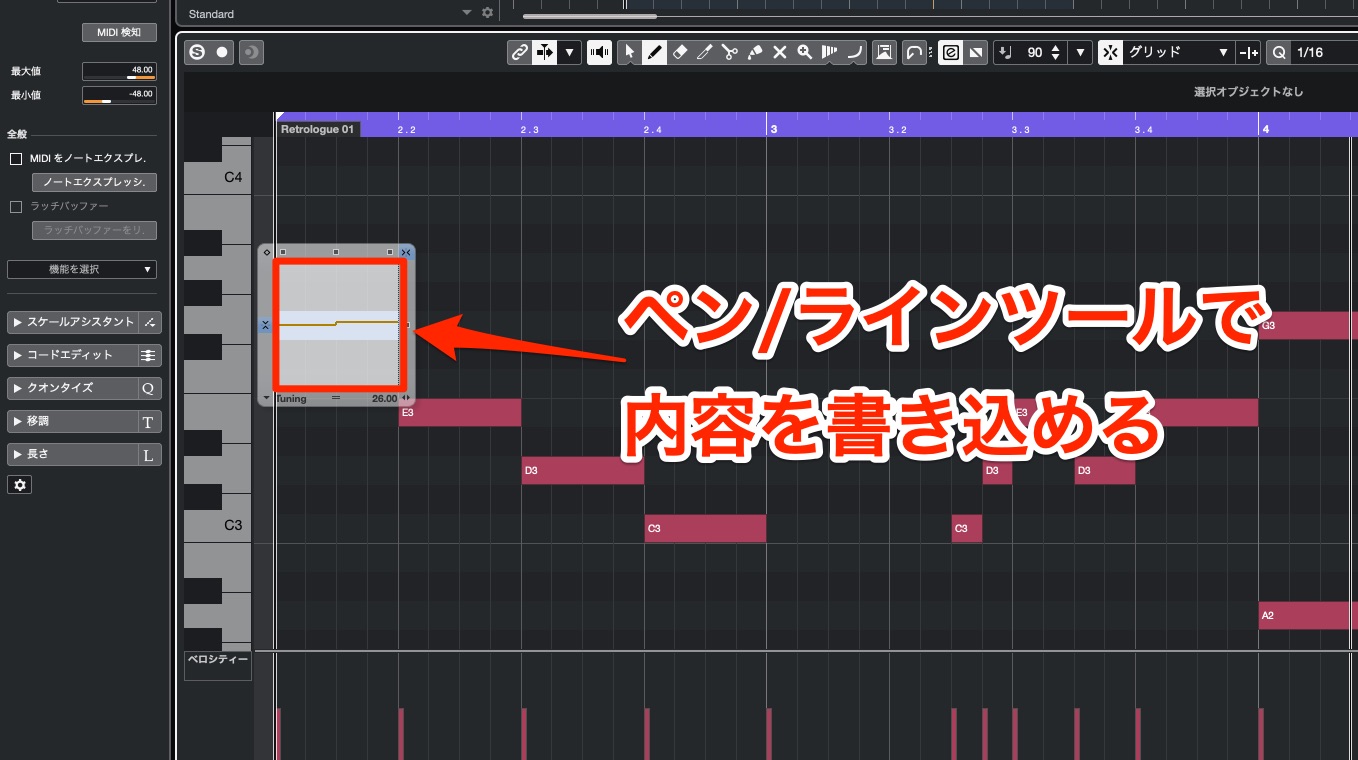1358x760 pixels.
Task: Click the indicate transpositions icon
Action: pos(976,52)
